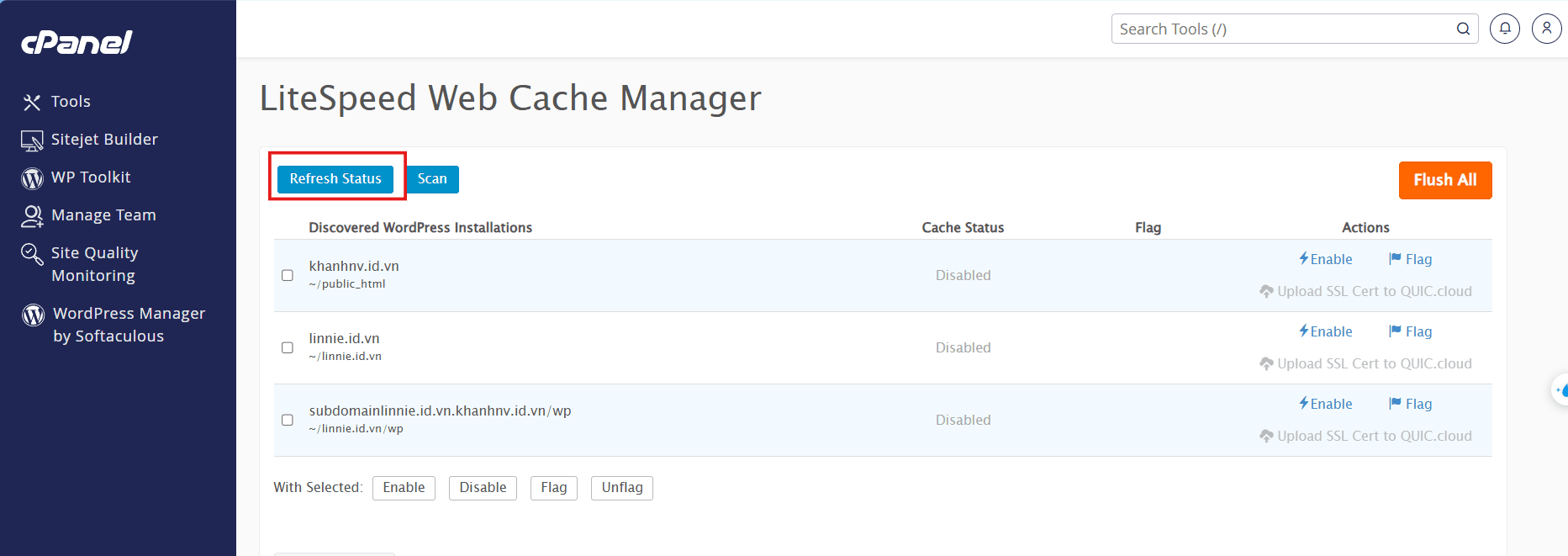
Task: Open WordPress Manager by Softaculous
Action: 129,325
